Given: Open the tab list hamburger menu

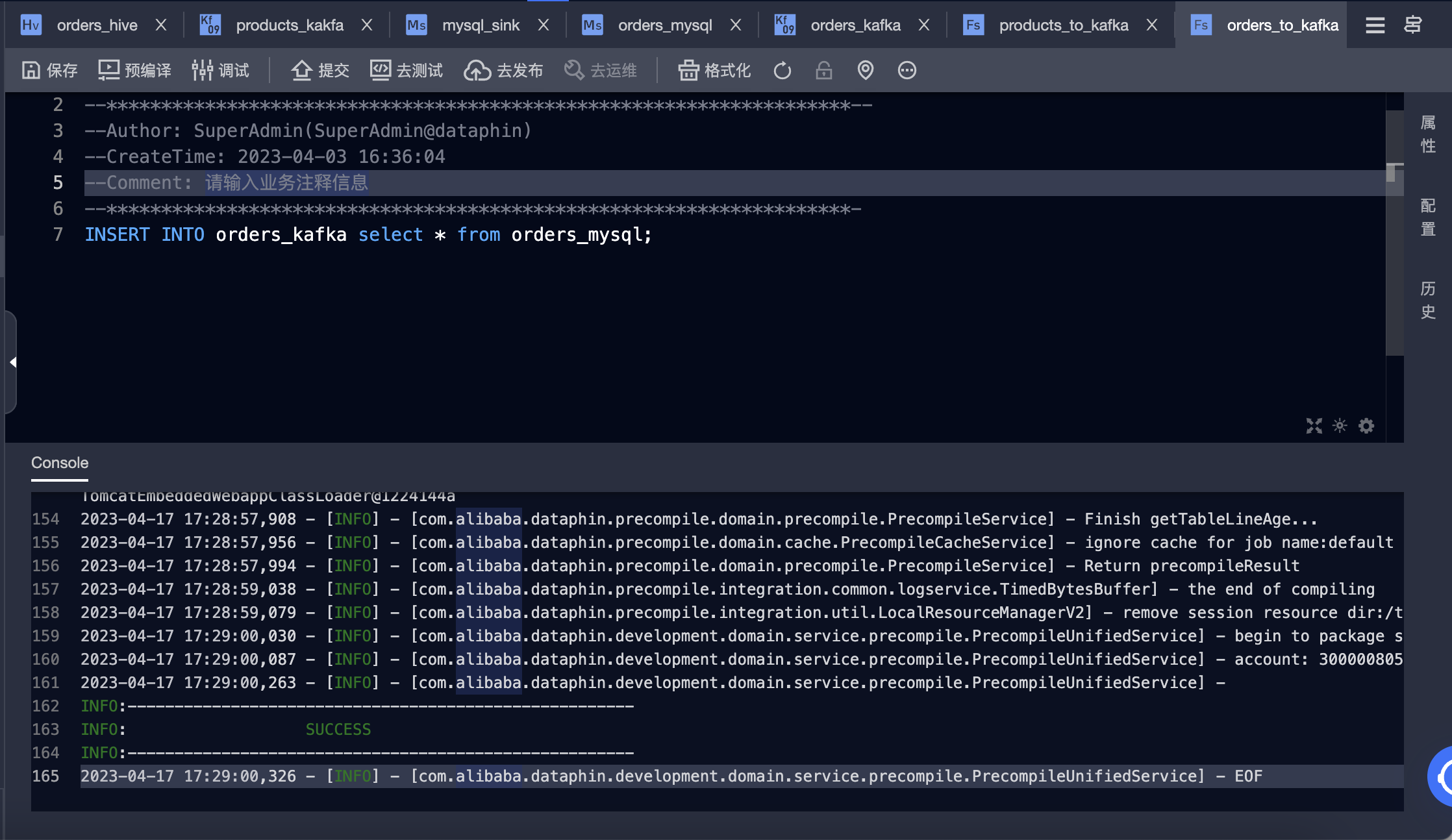Looking at the screenshot, I should 1375,25.
